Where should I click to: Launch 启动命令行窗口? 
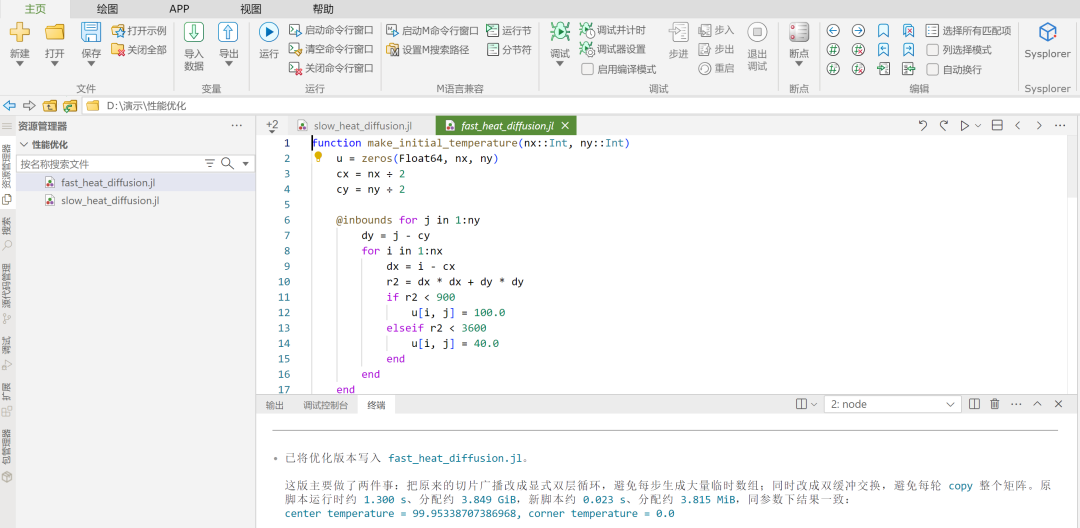[x=331, y=30]
